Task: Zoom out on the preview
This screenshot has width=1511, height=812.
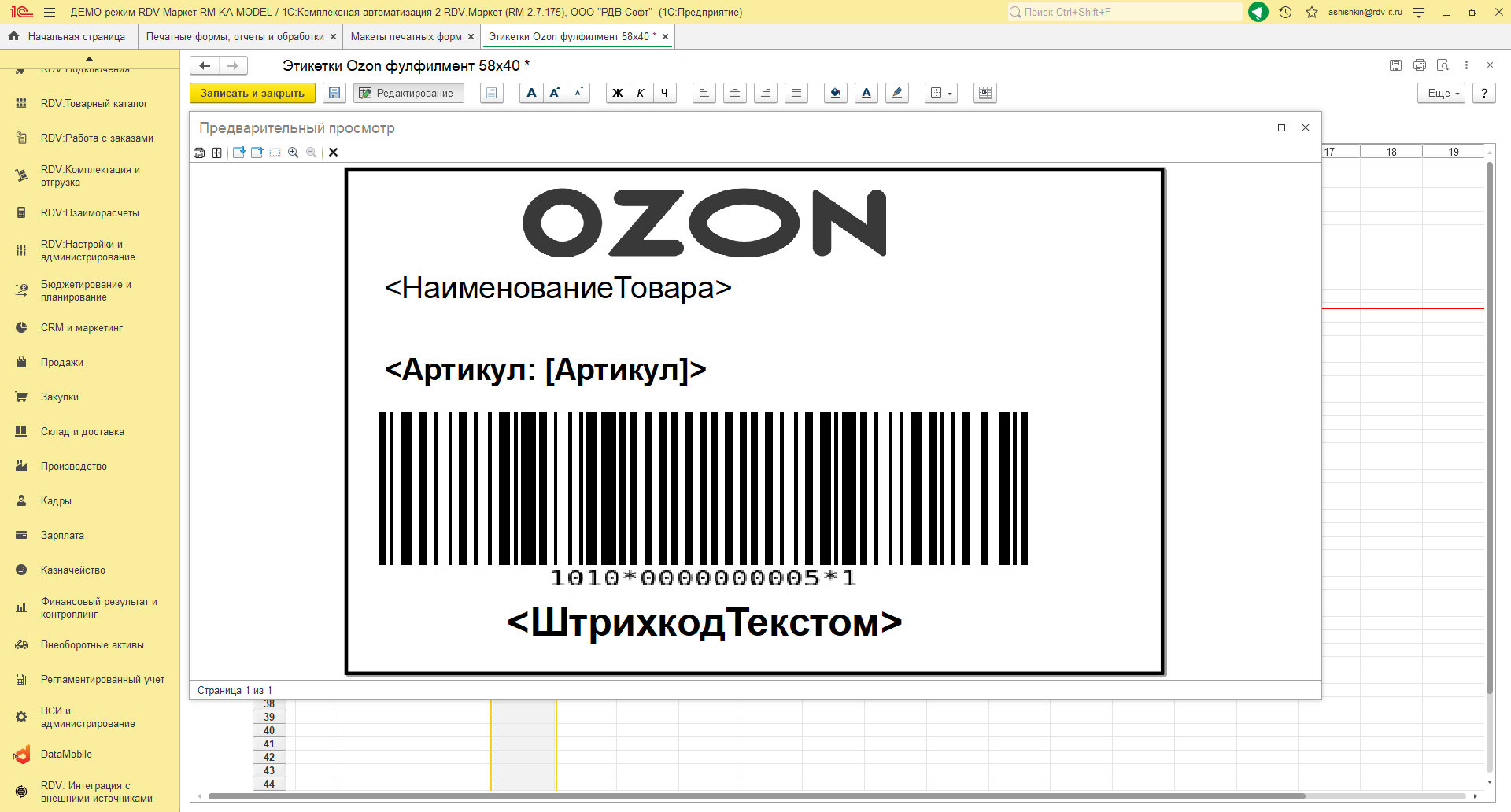Action: click(312, 153)
